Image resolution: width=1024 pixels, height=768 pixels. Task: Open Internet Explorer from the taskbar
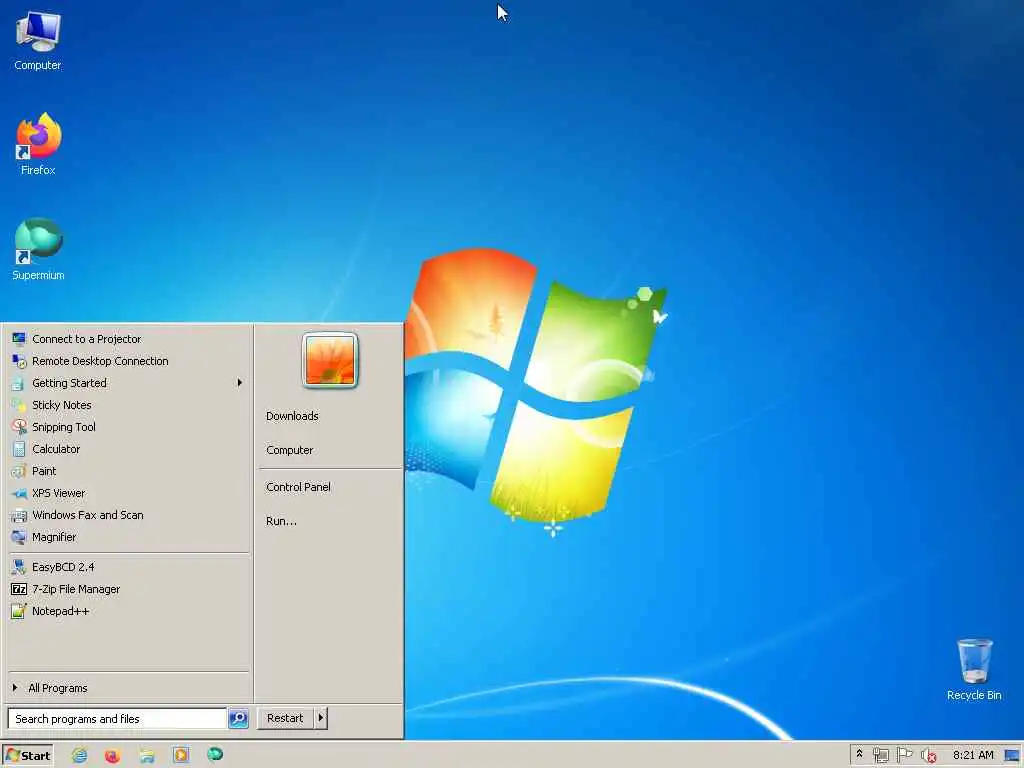click(79, 756)
